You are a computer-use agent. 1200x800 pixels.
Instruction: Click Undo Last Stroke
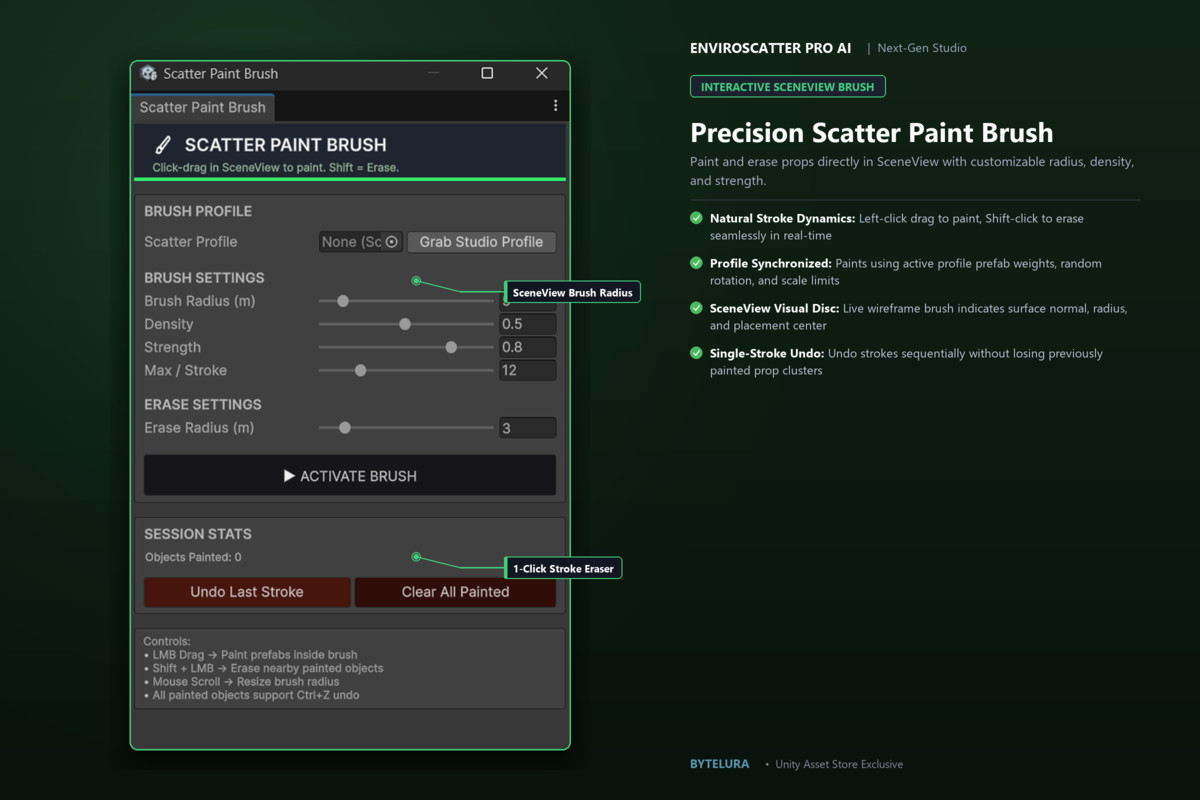(x=247, y=592)
